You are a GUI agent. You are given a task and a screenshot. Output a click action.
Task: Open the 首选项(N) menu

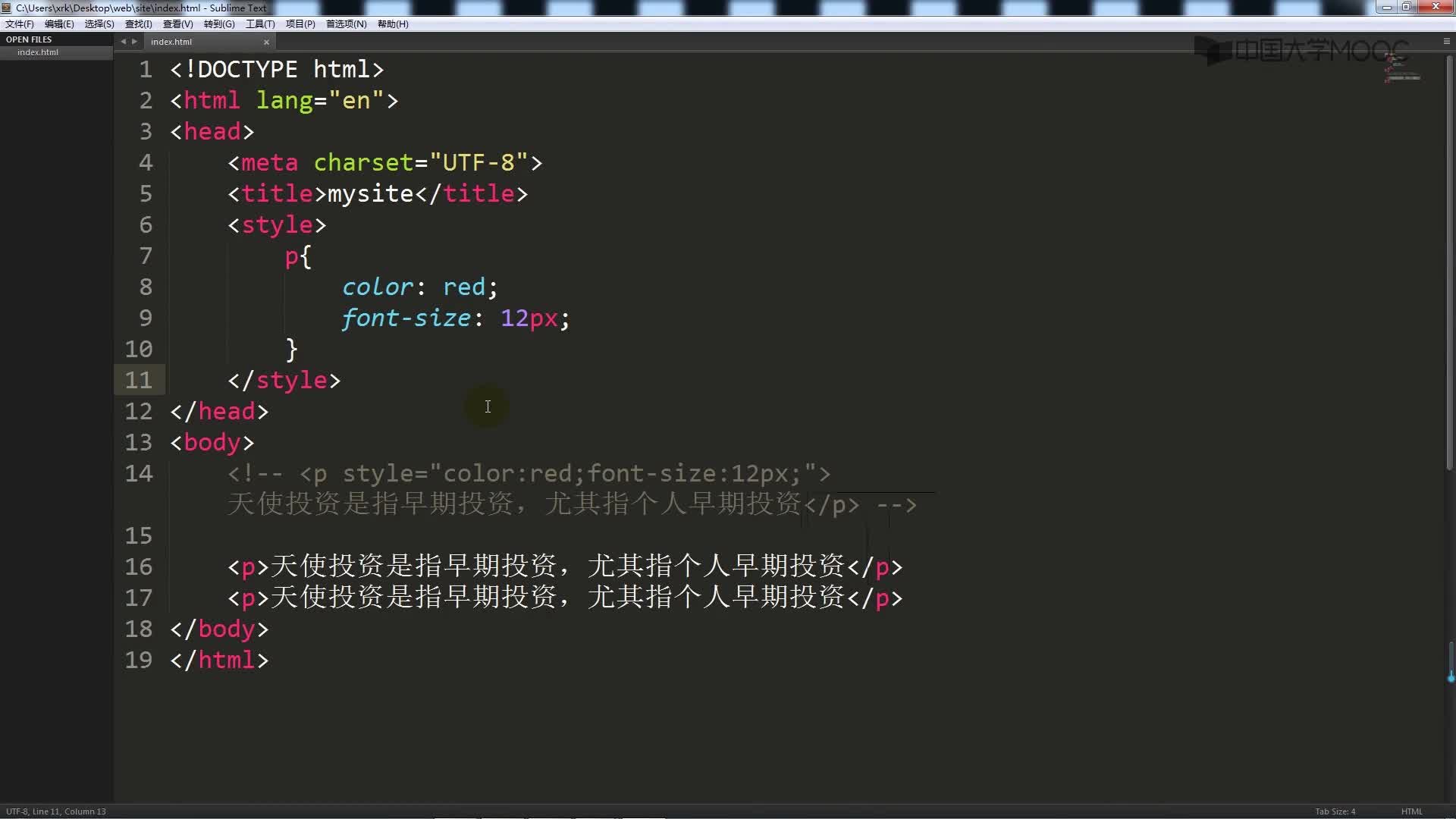[347, 24]
